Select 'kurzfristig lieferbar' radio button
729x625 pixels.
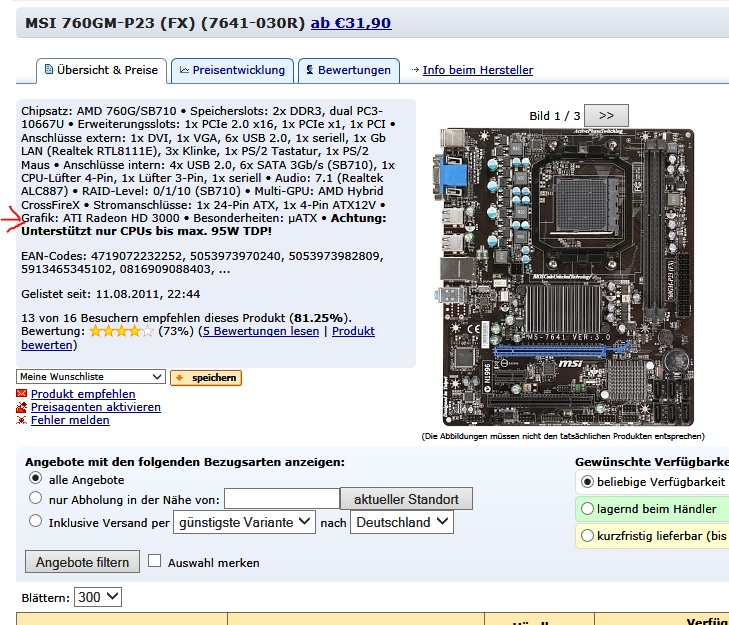coord(587,536)
